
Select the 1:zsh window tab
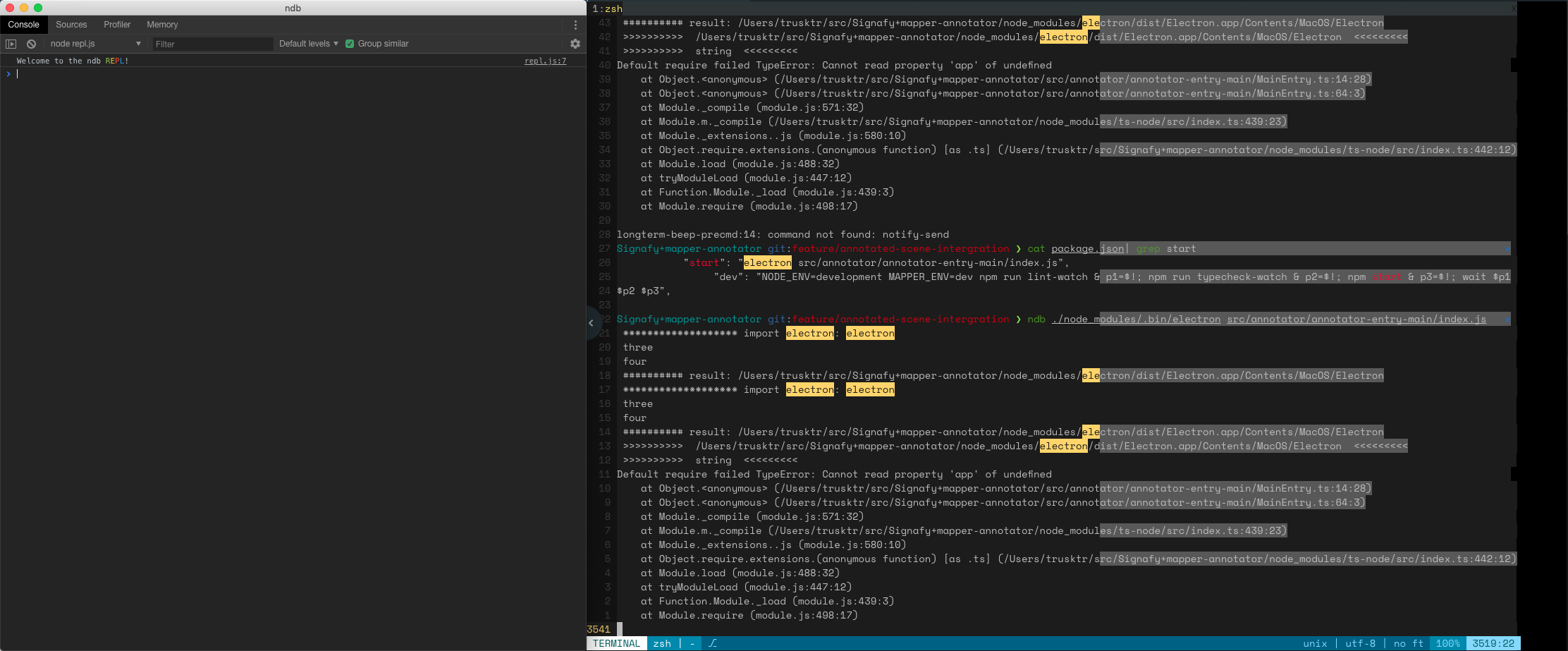[x=607, y=8]
